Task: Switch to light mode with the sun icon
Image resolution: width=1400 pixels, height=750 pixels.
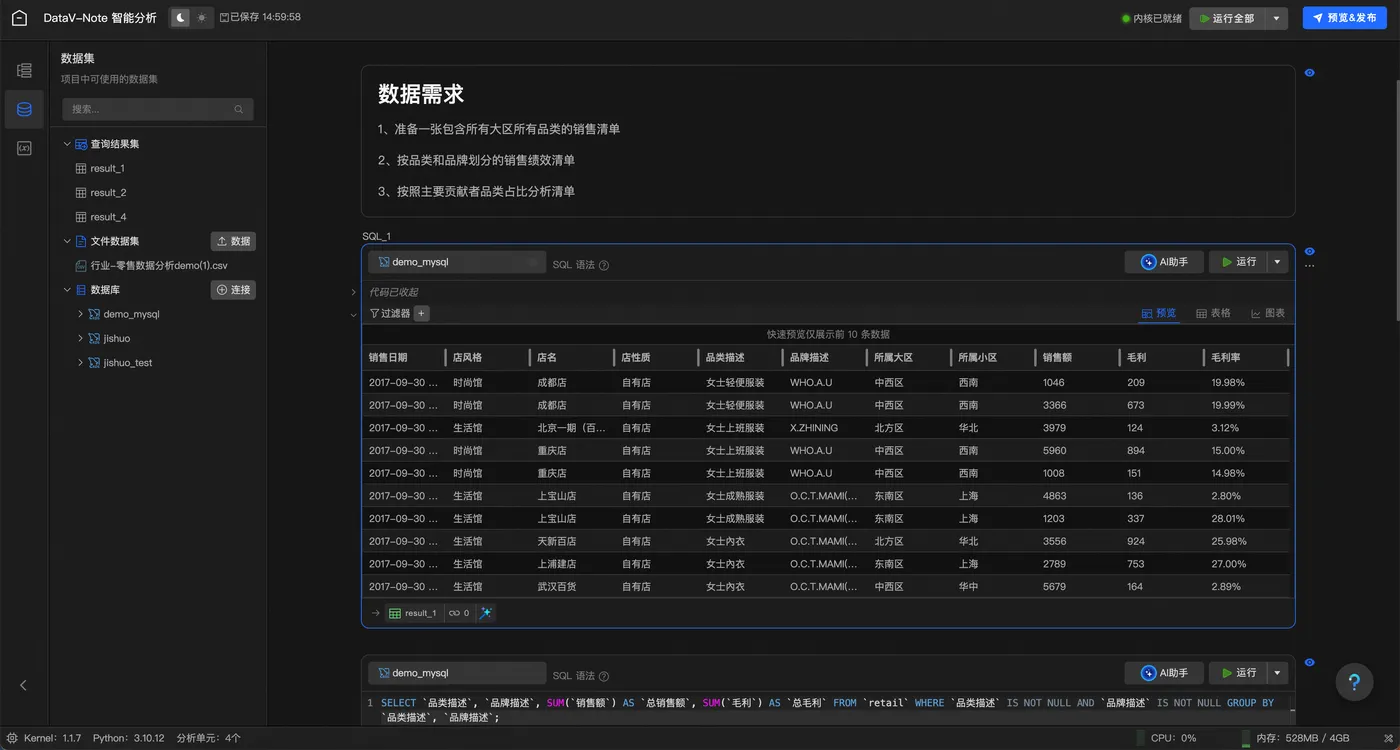Action: (x=202, y=18)
